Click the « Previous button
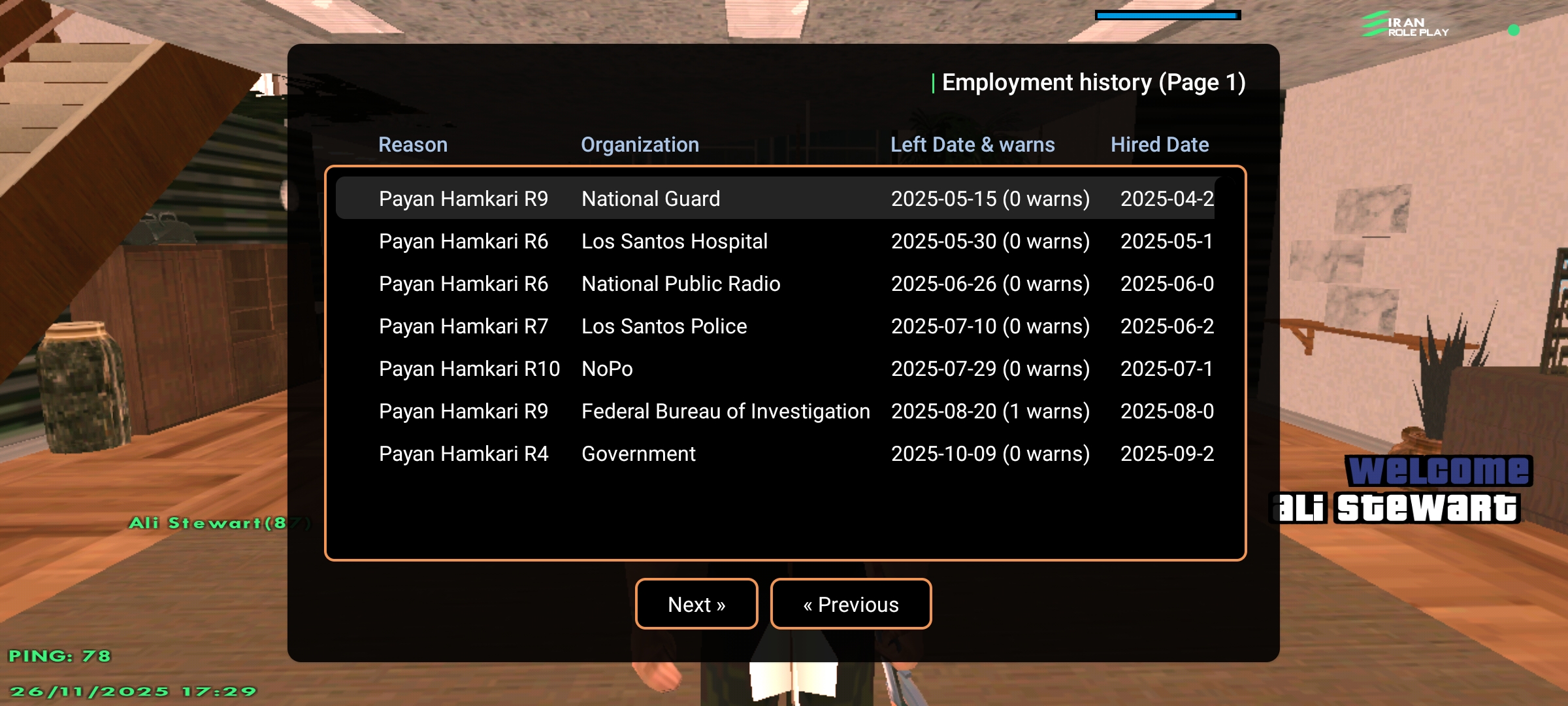This screenshot has height=706, width=1568. [x=851, y=604]
